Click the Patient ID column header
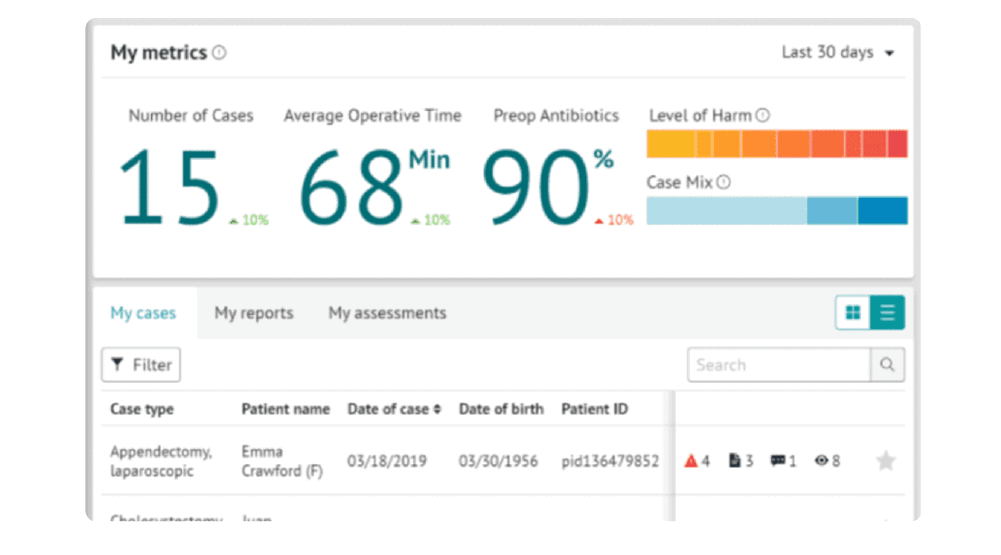Image resolution: width=1001 pixels, height=555 pixels. coord(594,409)
